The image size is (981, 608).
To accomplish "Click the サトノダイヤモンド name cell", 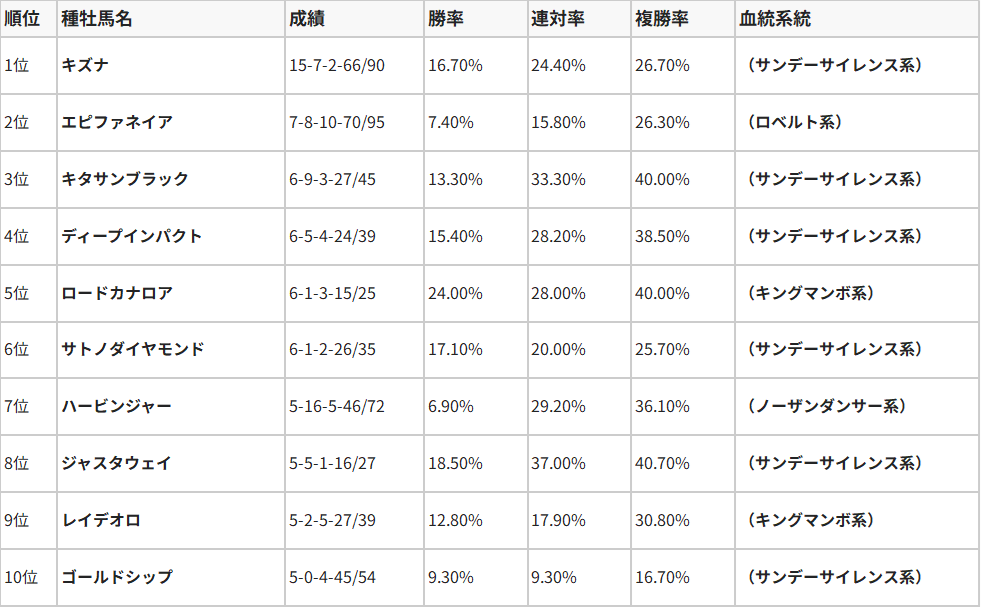I will point(132,349).
